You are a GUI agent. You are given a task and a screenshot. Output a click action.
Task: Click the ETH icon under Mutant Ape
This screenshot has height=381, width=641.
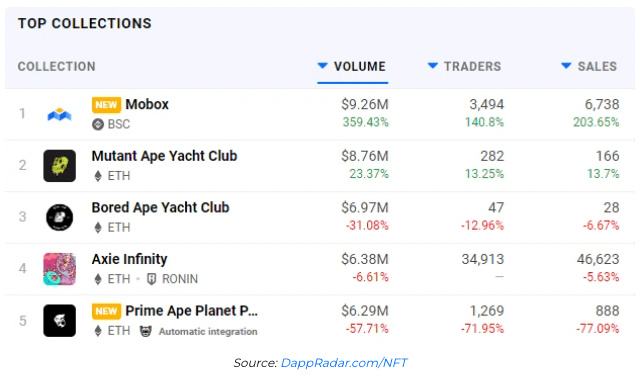pos(98,176)
